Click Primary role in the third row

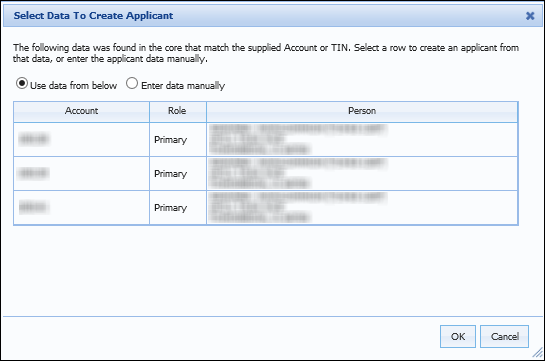tap(170, 208)
